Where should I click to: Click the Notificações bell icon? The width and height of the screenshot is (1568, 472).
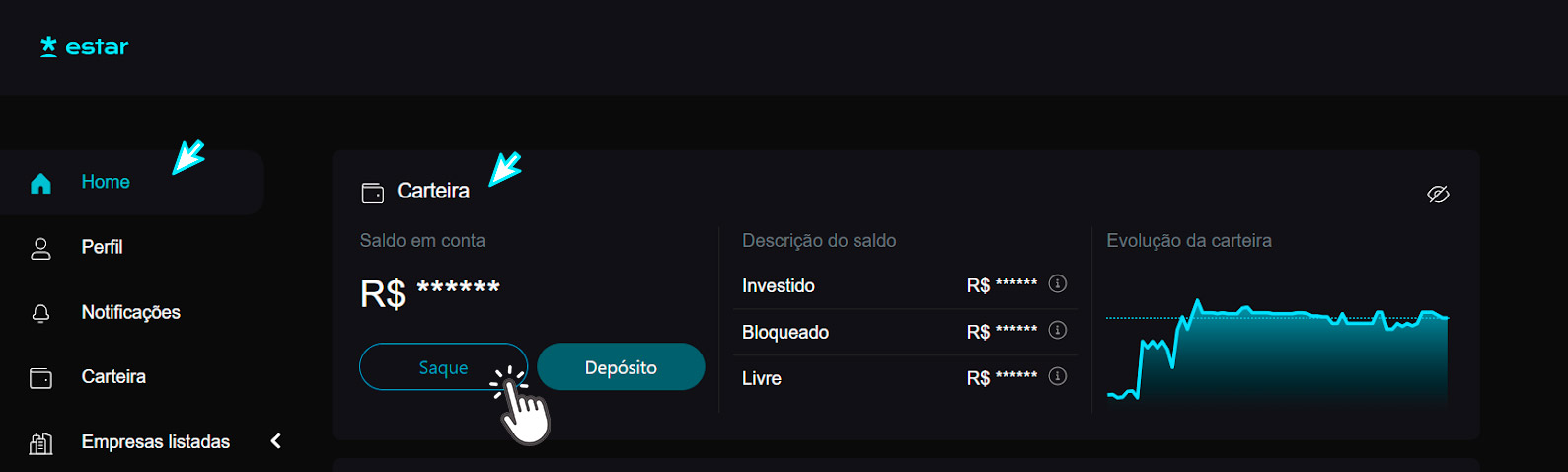click(40, 313)
